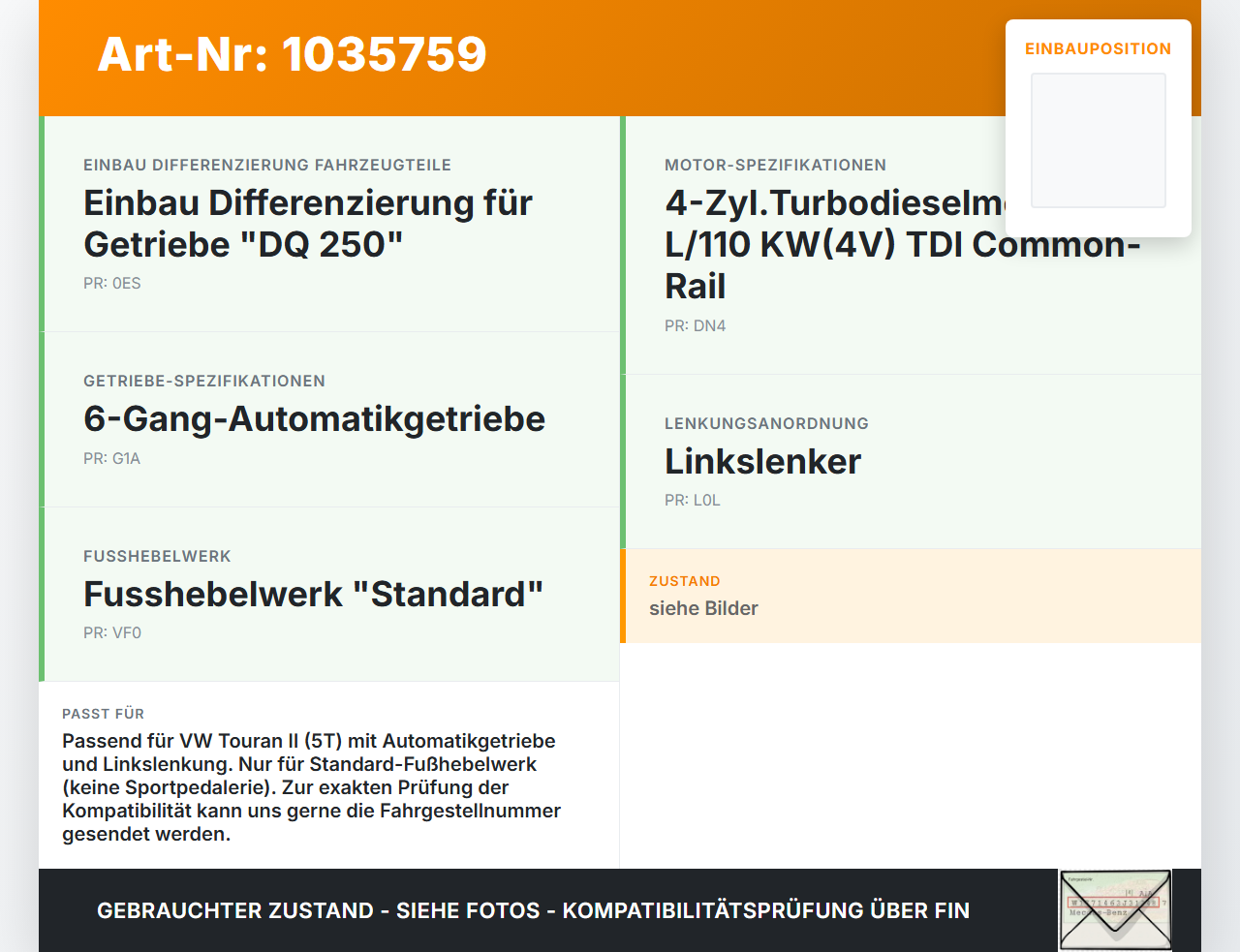Select the Lenkungsanordnung section label

(766, 424)
